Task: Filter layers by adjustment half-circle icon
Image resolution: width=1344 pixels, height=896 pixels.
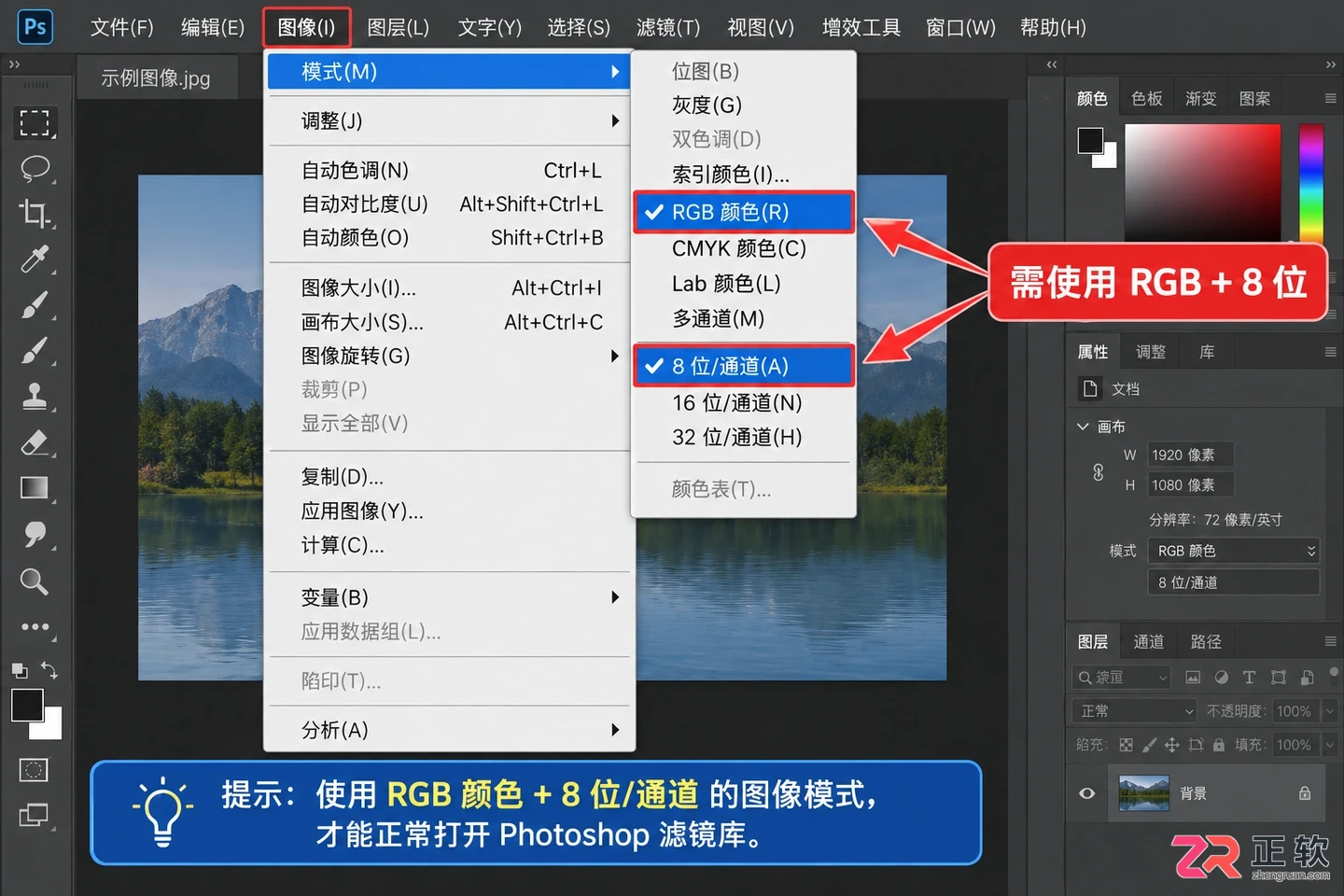Action: (1221, 678)
